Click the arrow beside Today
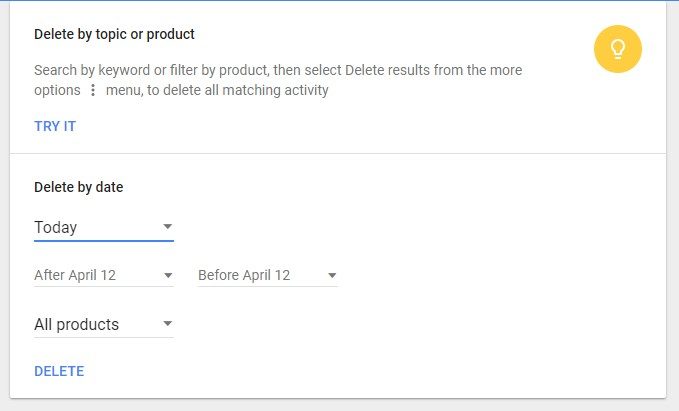 coord(168,227)
